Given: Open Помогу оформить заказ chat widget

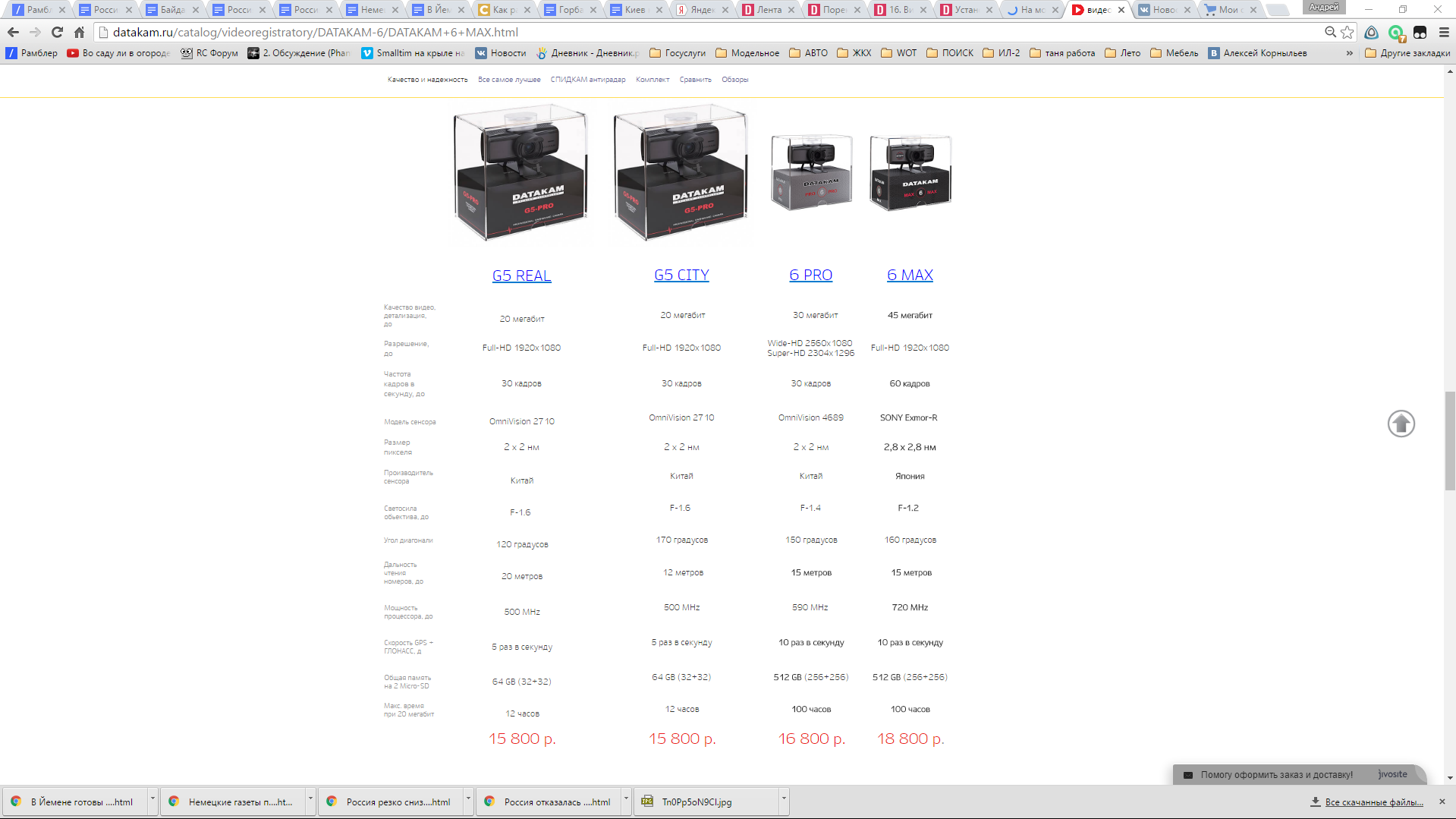Looking at the screenshot, I should pos(1299,774).
